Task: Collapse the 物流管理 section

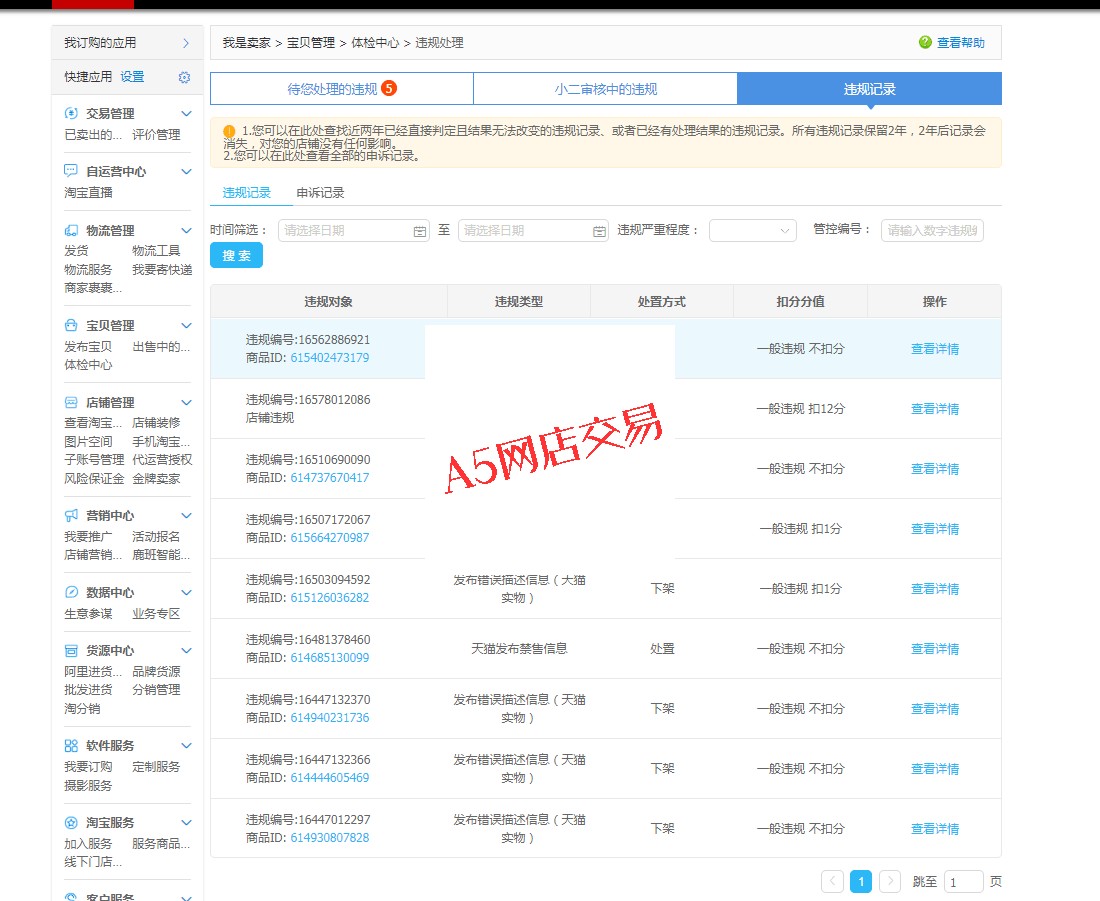Action: [x=187, y=230]
